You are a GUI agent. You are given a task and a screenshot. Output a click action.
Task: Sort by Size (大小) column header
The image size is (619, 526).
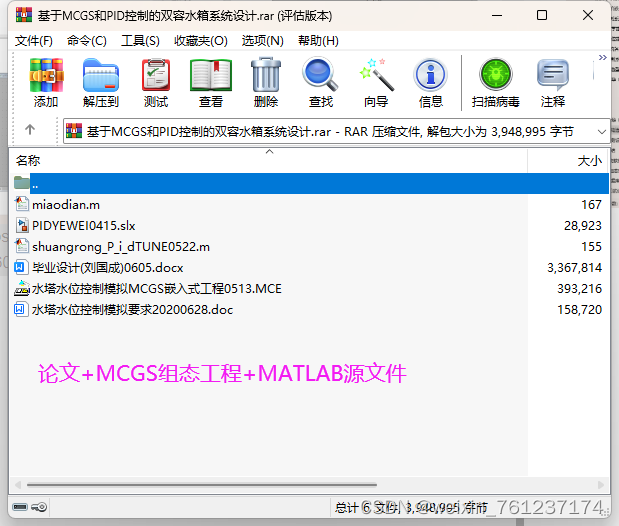(x=568, y=161)
